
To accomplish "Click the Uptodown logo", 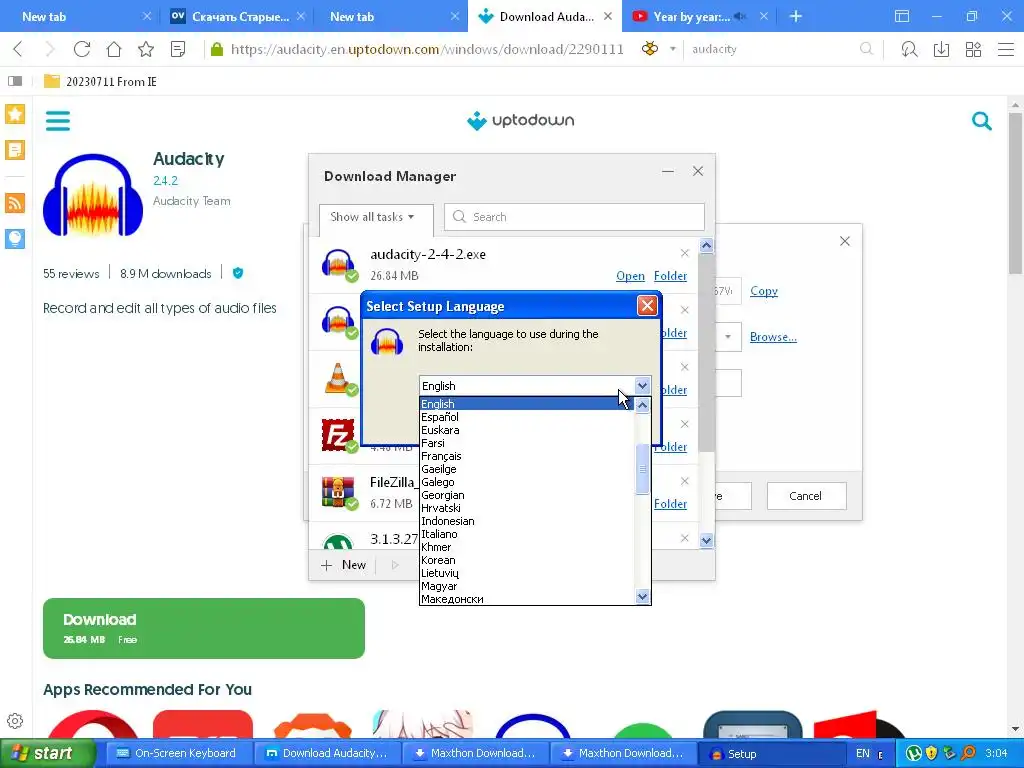I will coord(520,121).
